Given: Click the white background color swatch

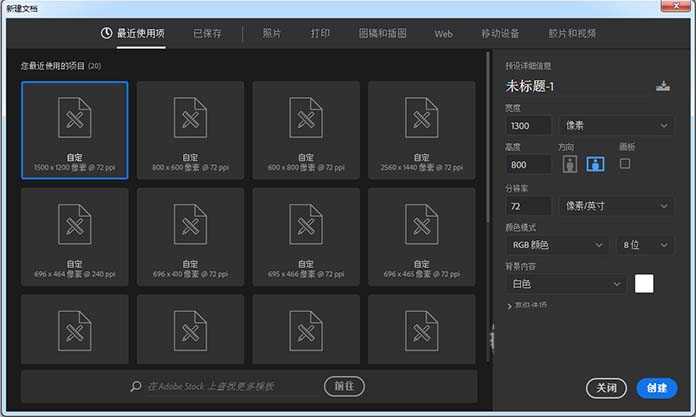Looking at the screenshot, I should 644,284.
